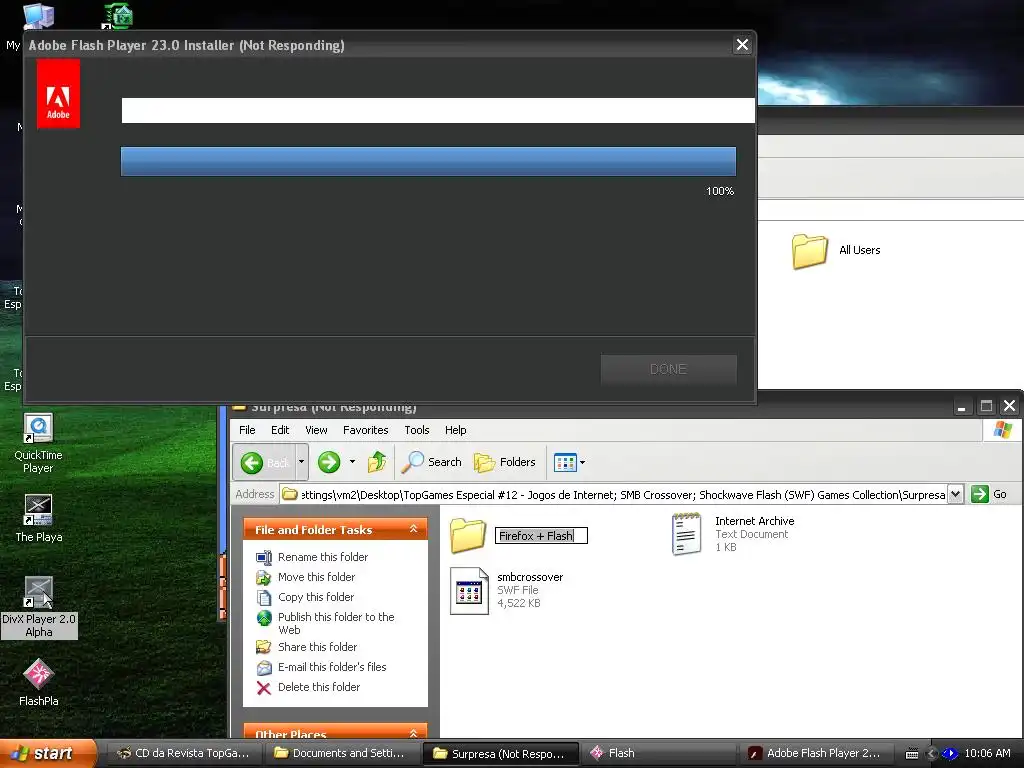Select the Firefox + Flash folder icon
1024x768 pixels.
[468, 536]
